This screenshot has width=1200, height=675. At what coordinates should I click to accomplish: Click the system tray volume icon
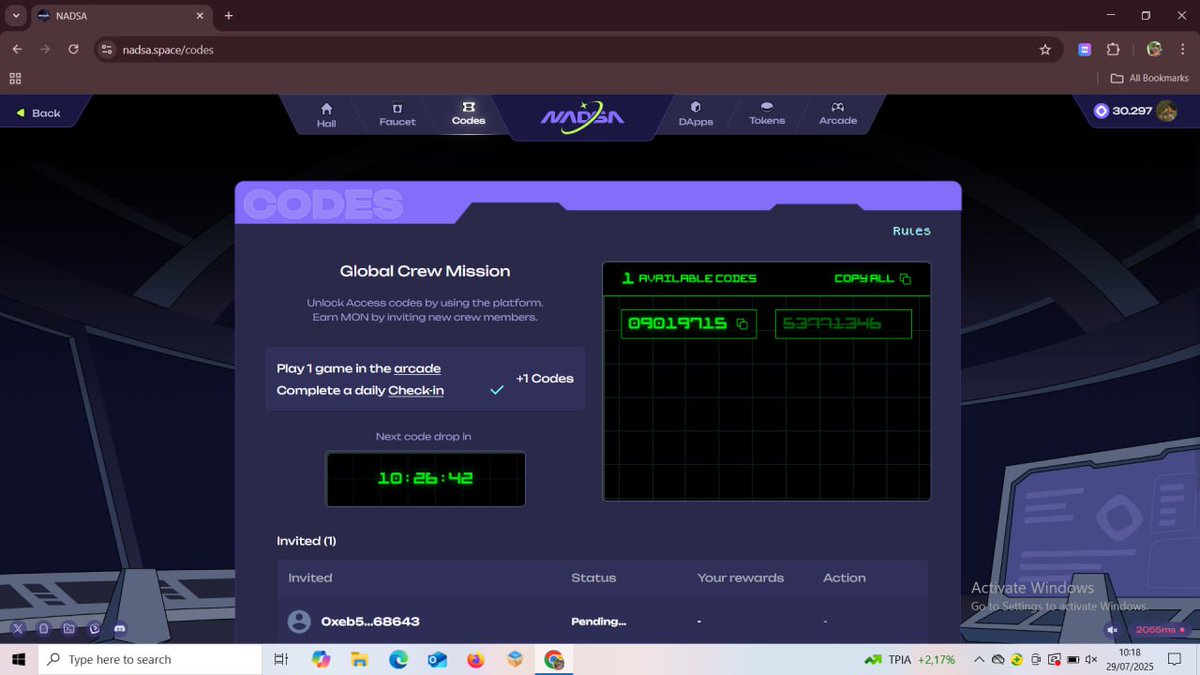coord(1091,659)
